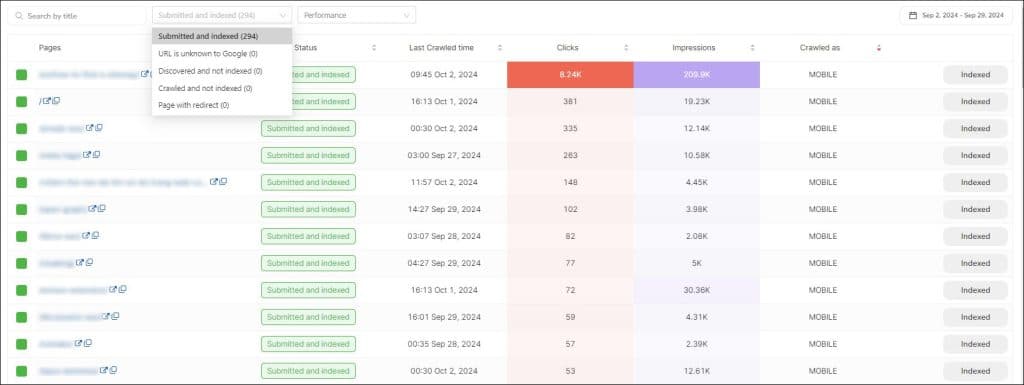Open external link icon in 77-clicks row
1024x385 pixels.
click(x=80, y=262)
